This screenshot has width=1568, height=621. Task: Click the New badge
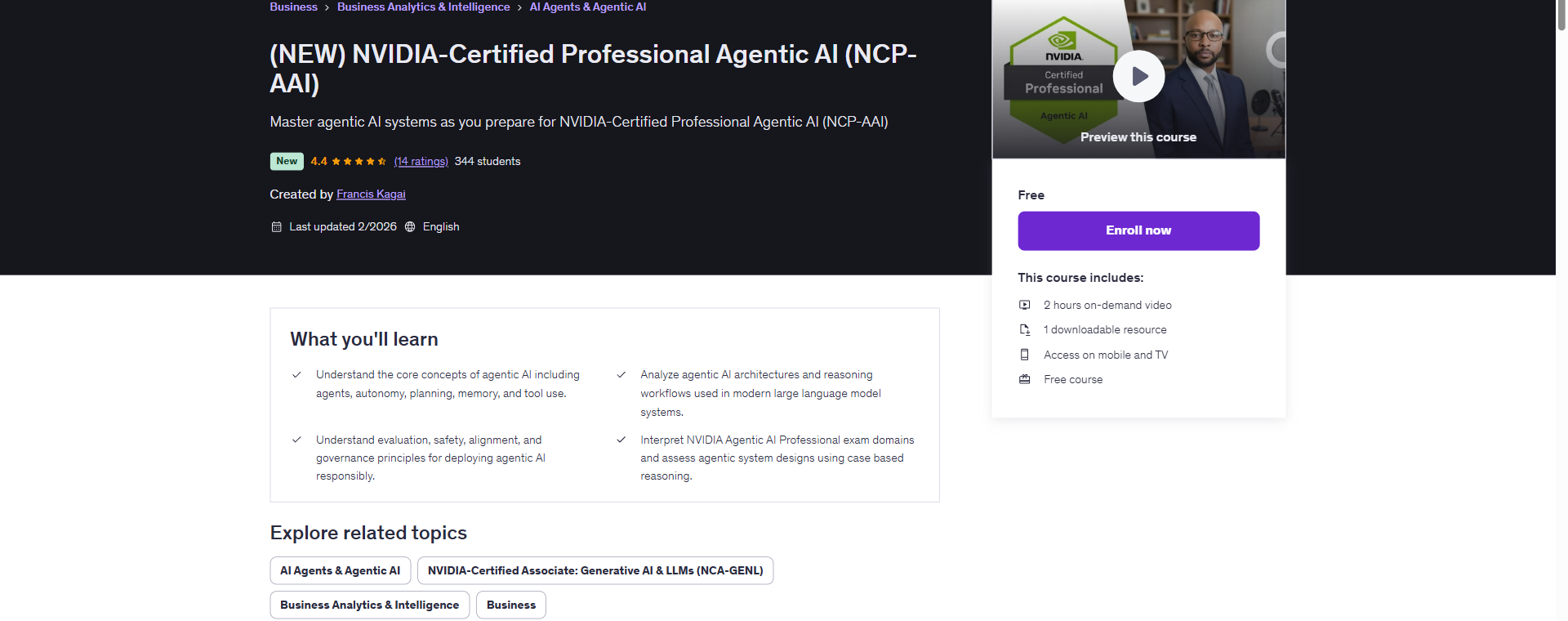click(287, 161)
